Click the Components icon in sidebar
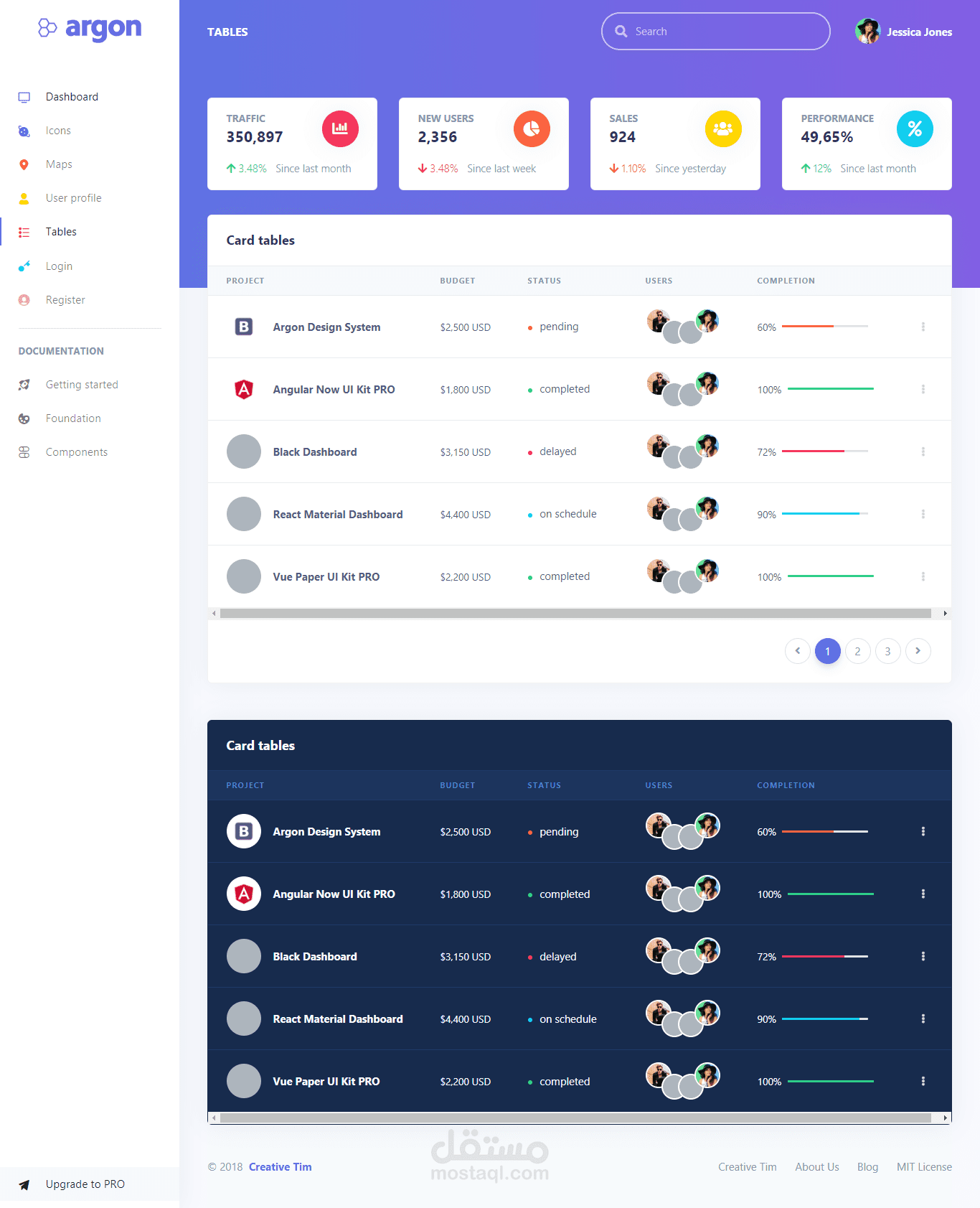 coord(24,452)
